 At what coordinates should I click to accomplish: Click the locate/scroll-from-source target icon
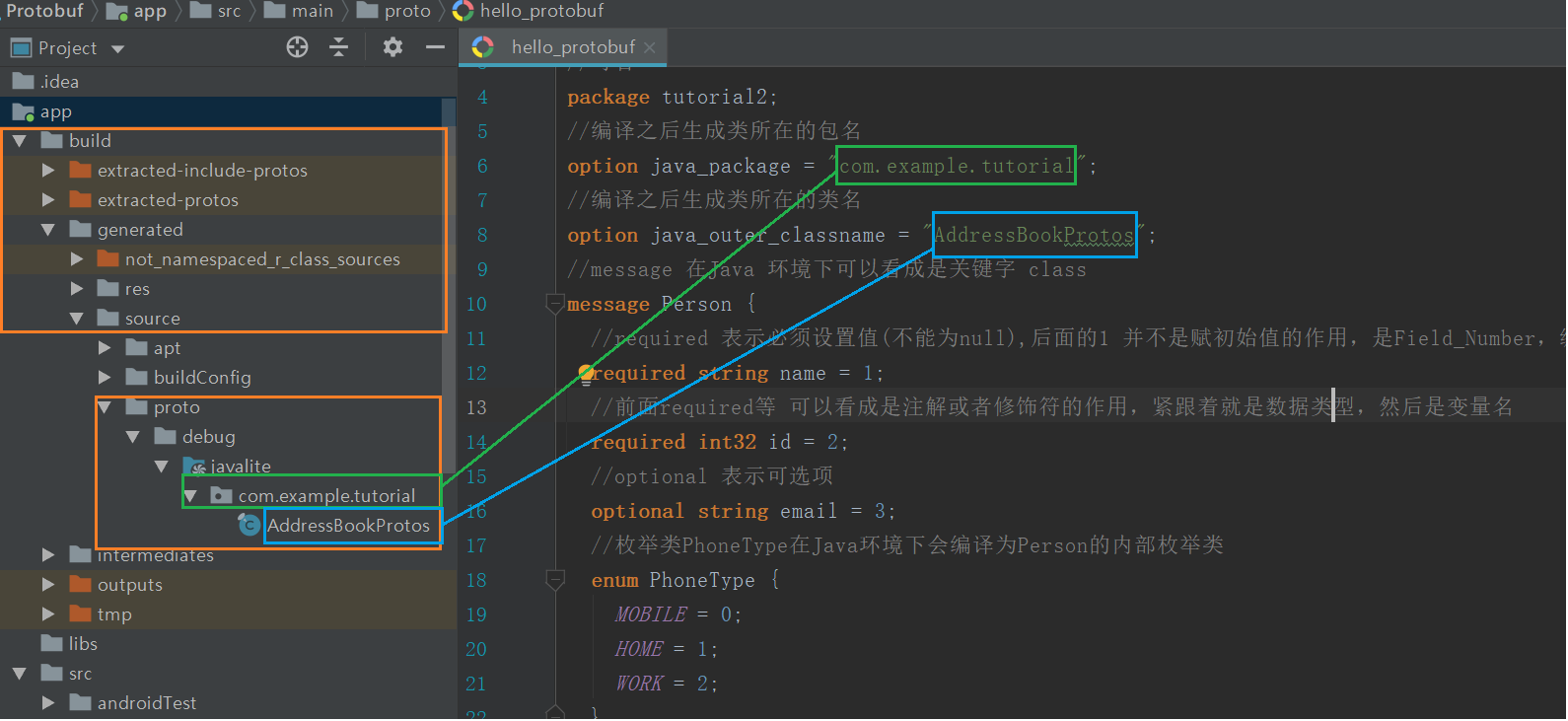coord(297,47)
